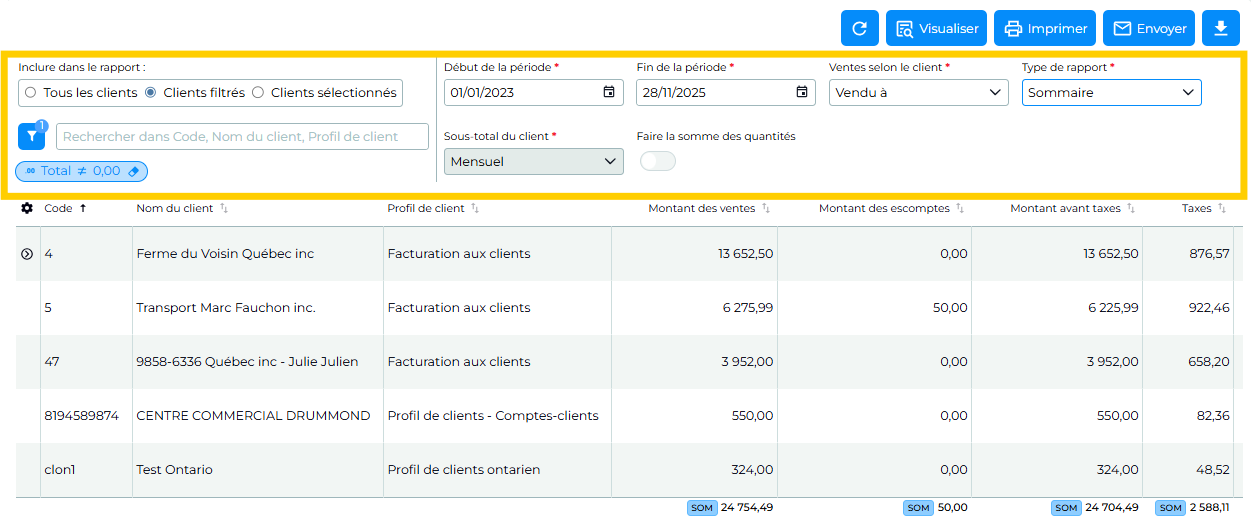Expand row for client code 4
The height and width of the screenshot is (524, 1251).
click(x=27, y=254)
